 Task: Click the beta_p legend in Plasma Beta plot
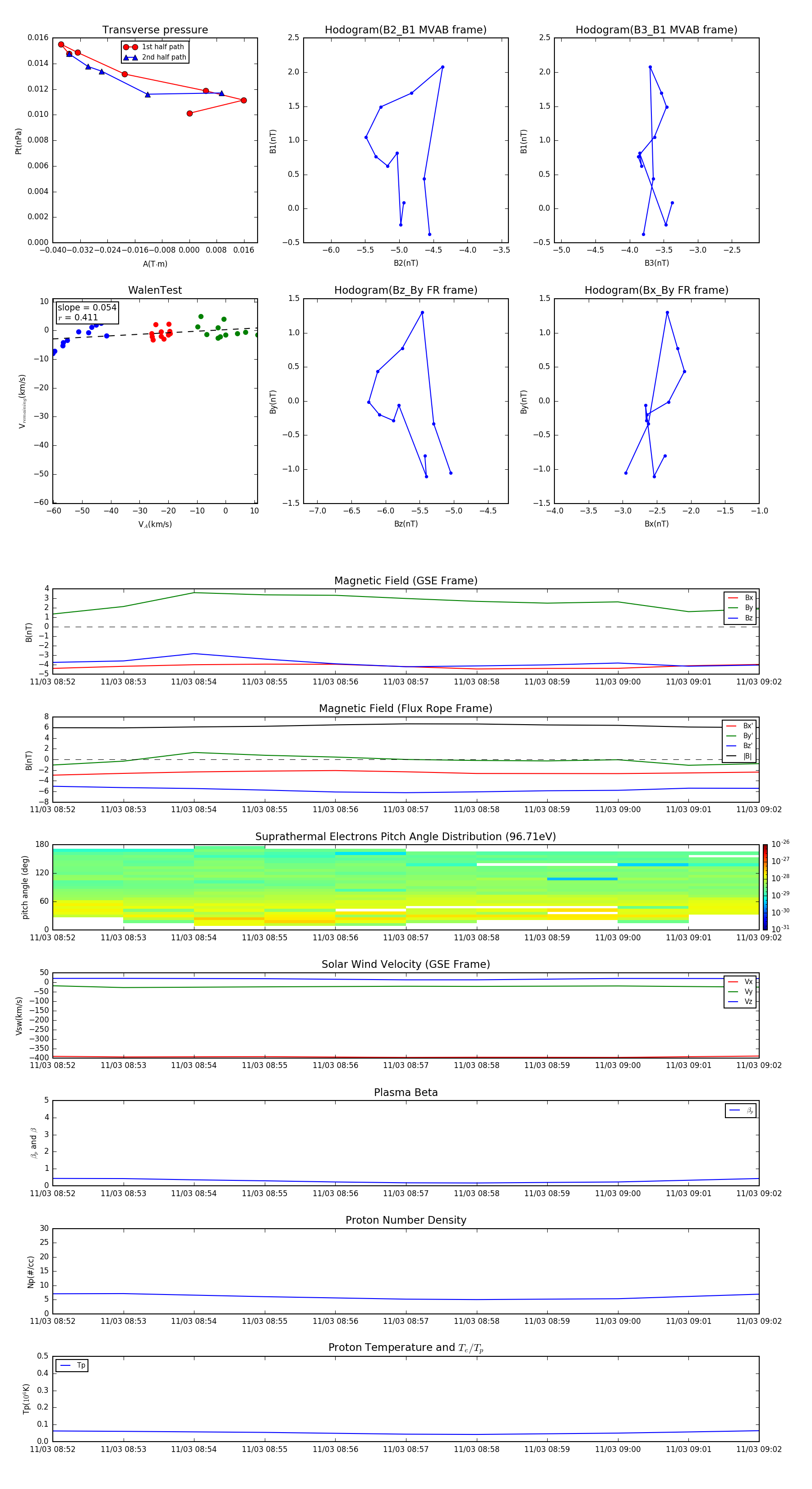pos(741,1110)
